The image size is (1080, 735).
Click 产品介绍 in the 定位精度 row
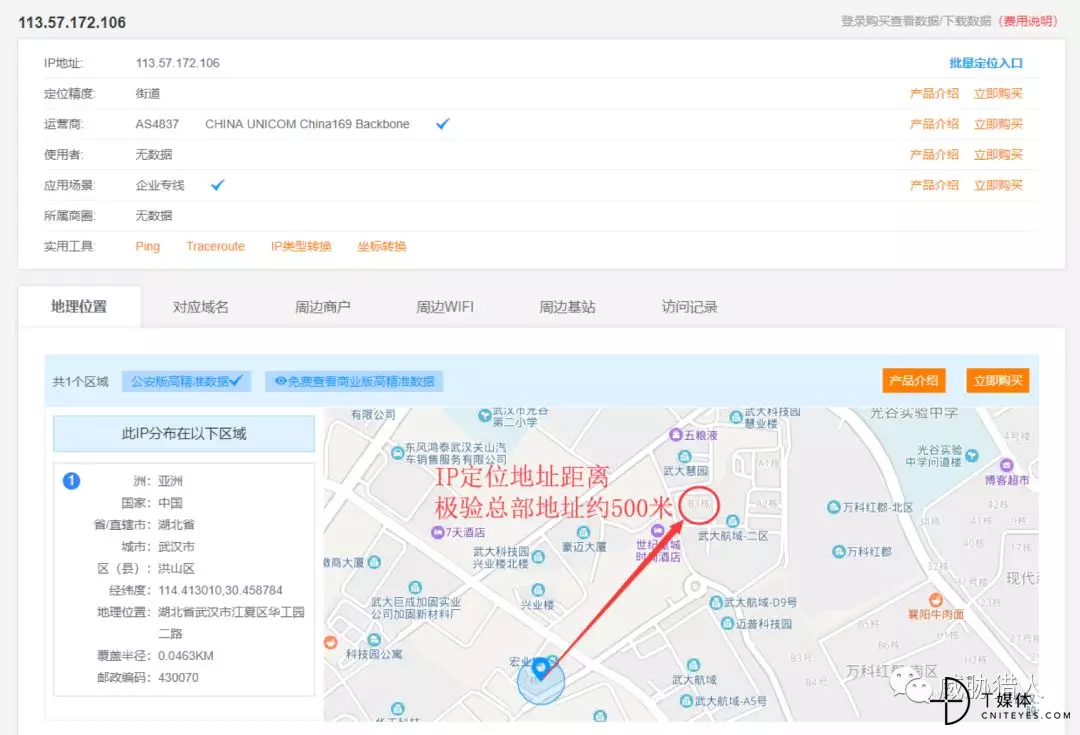tap(934, 93)
